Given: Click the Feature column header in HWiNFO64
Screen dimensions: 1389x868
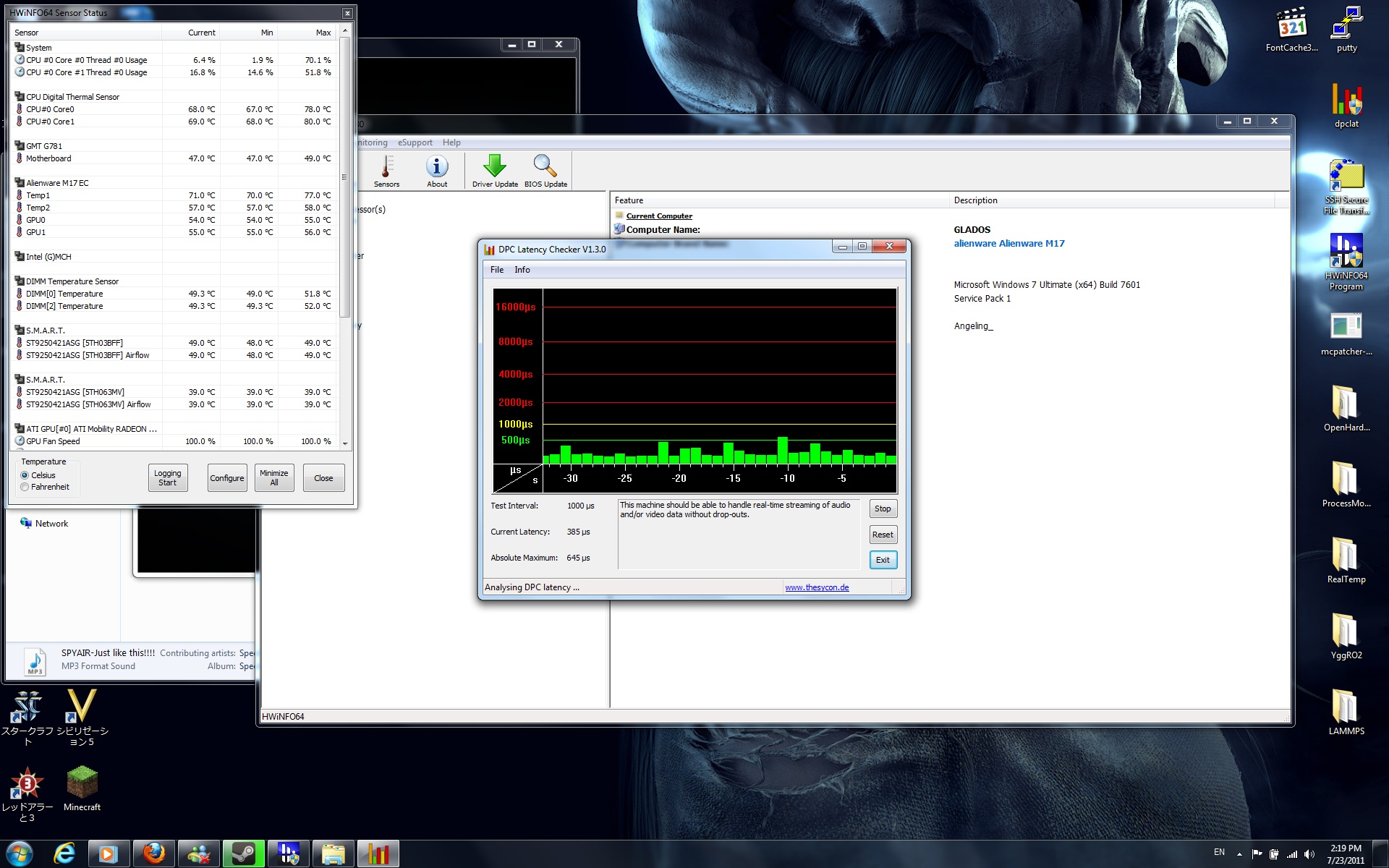Looking at the screenshot, I should click(780, 200).
